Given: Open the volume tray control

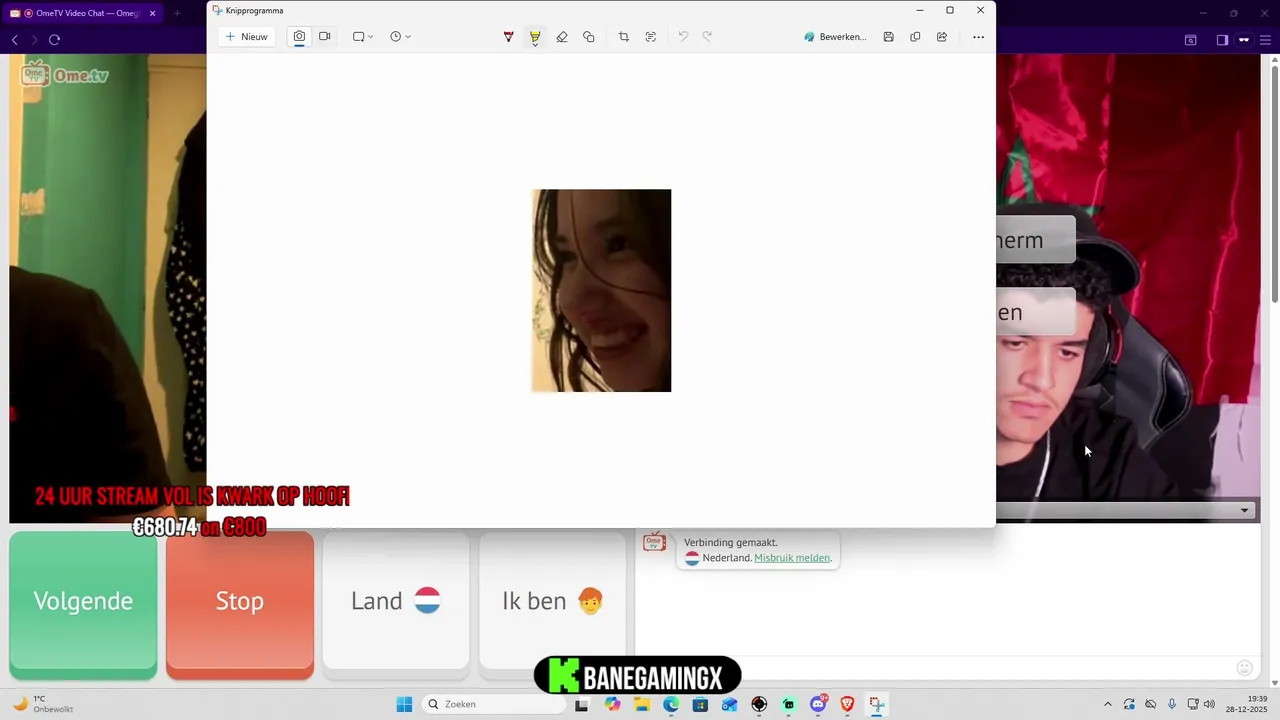Looking at the screenshot, I should tap(1209, 704).
